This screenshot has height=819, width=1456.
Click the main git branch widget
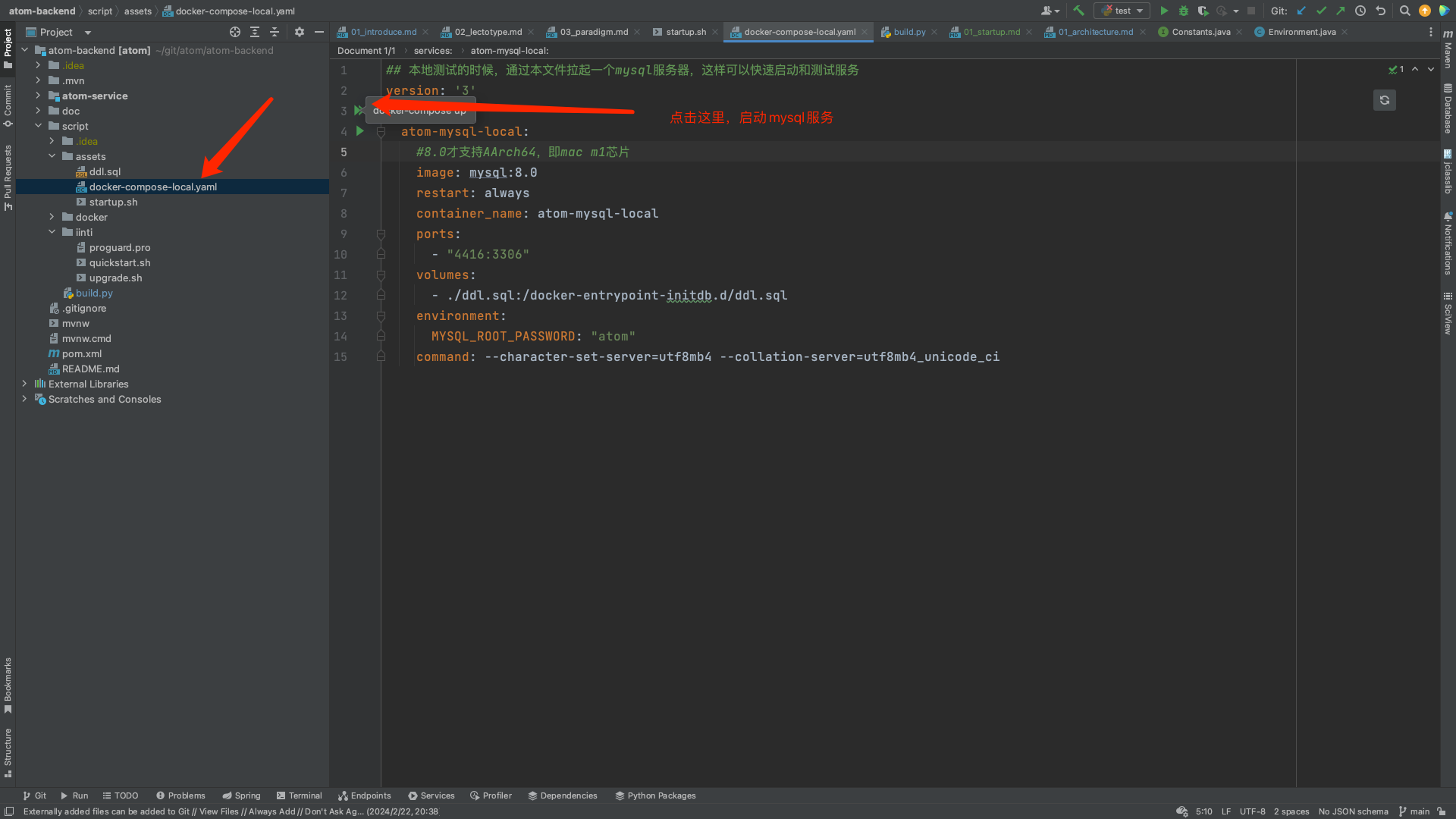(x=1414, y=811)
